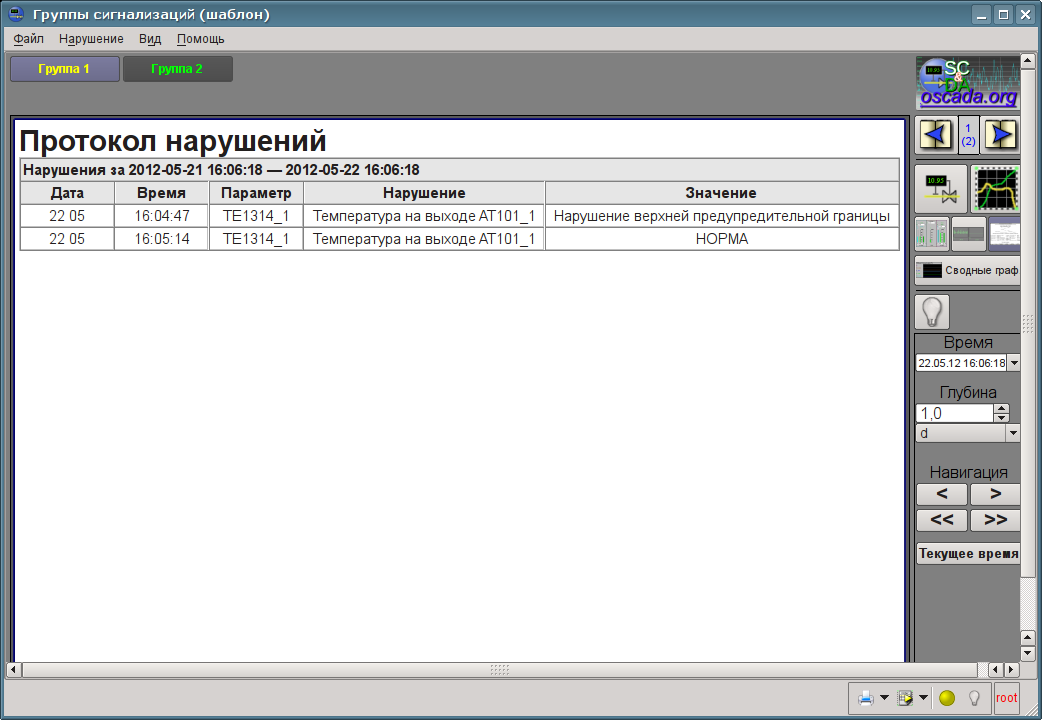Click the Глубина value field showing 1,0
The image size is (1042, 720).
tap(953, 413)
